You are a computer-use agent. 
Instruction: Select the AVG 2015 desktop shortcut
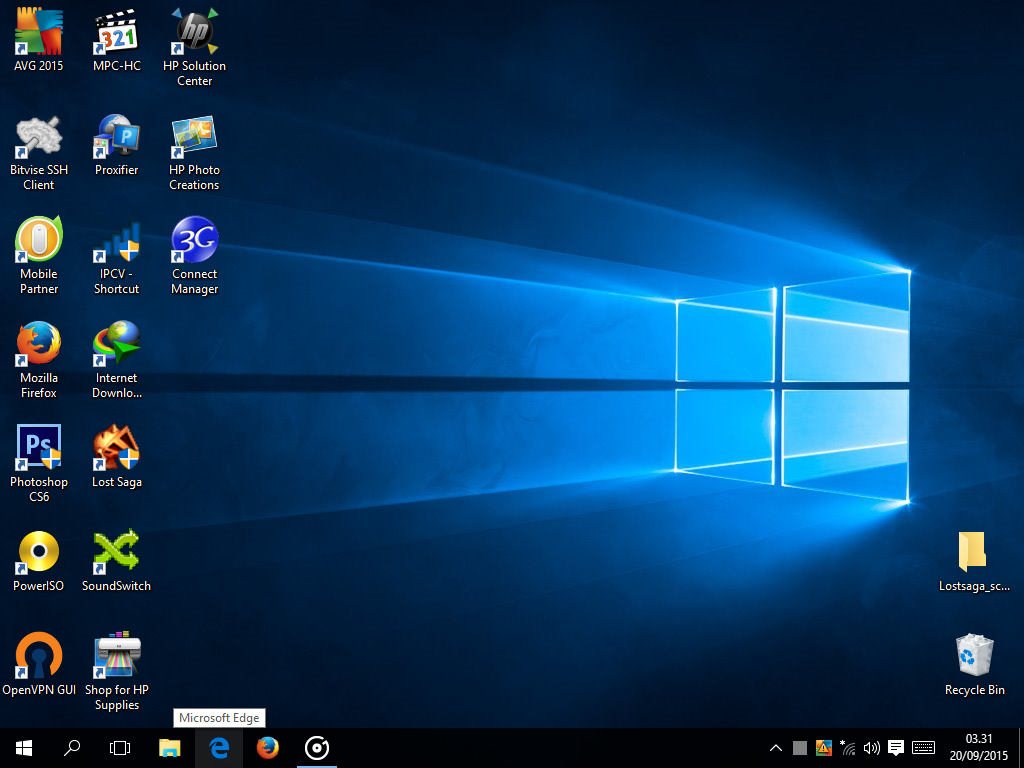point(39,40)
